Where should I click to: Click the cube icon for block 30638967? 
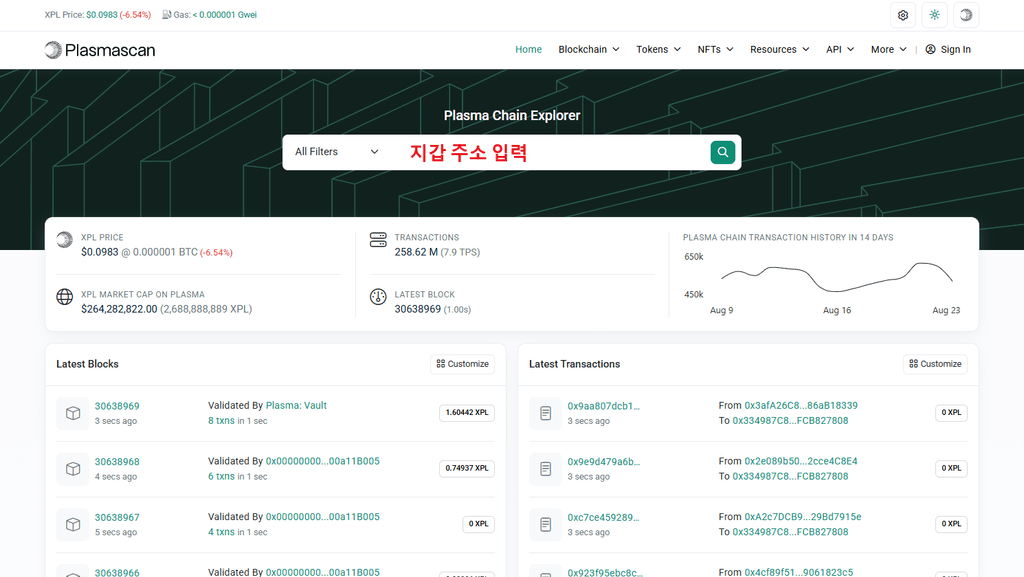click(x=73, y=524)
